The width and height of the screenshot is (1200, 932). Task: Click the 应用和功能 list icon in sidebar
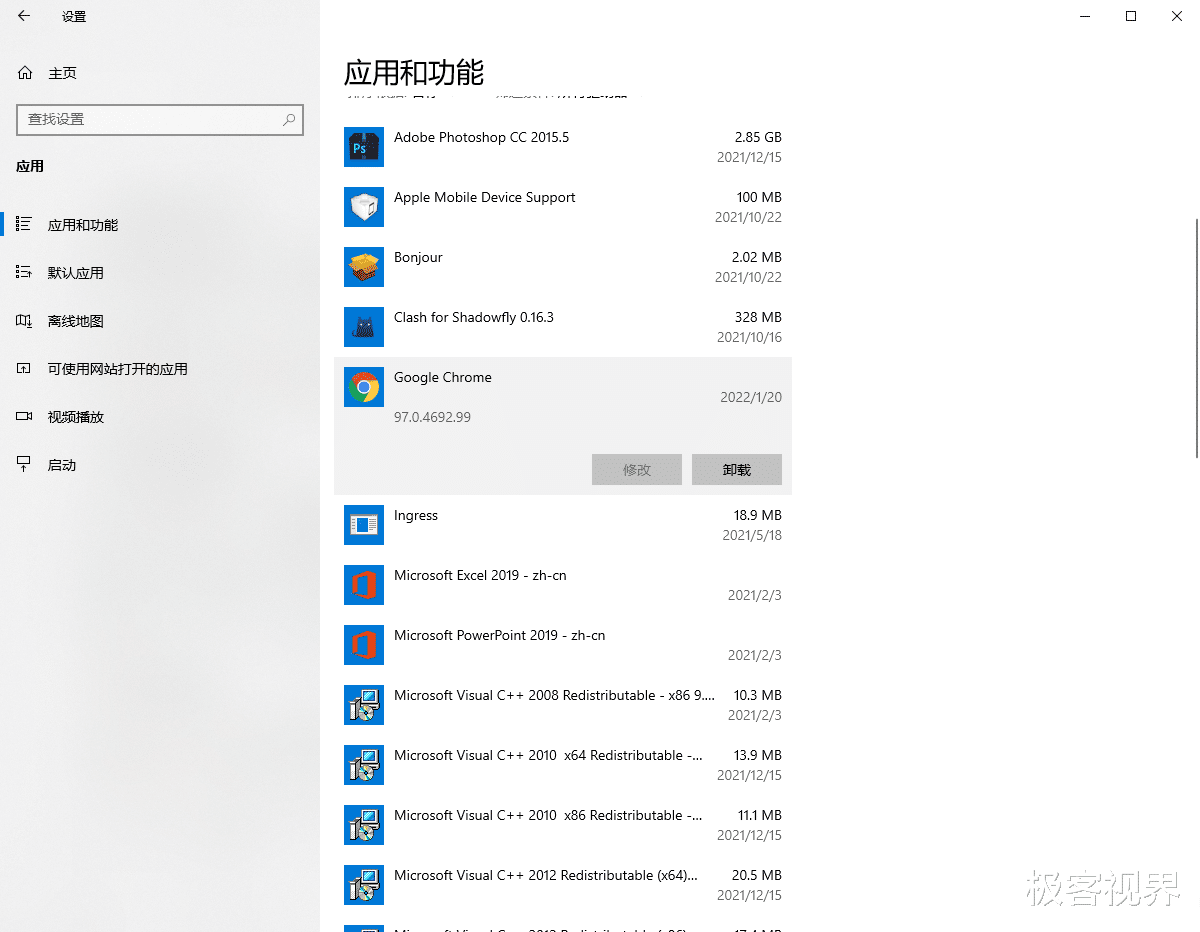pyautogui.click(x=25, y=225)
